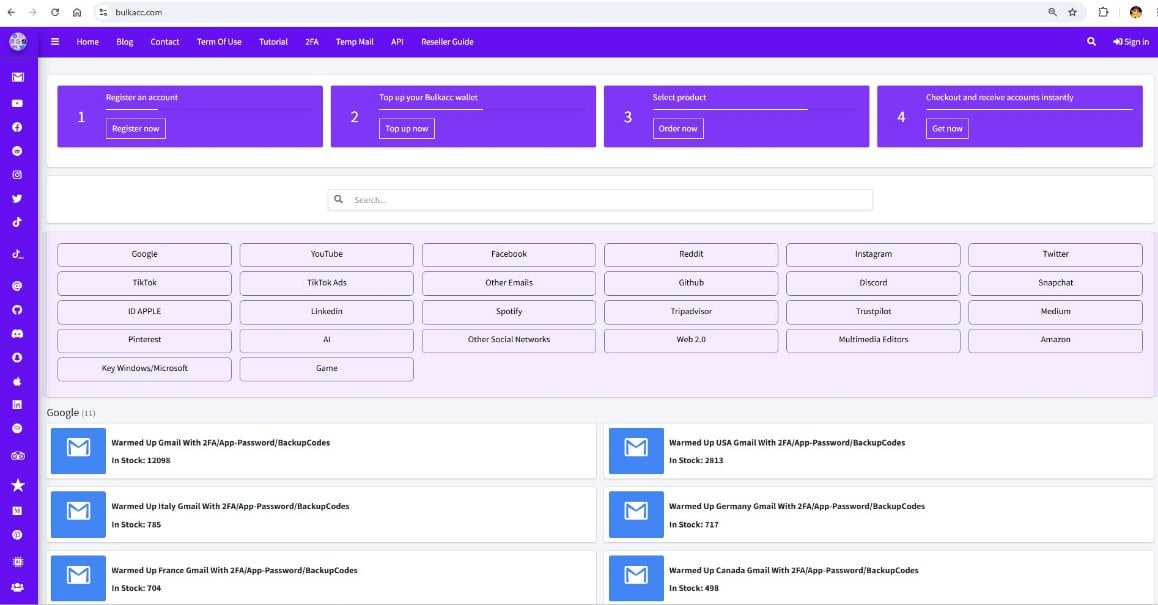Open the Tripadvisor owl icon in sidebar
1158x605 pixels.
click(x=18, y=456)
